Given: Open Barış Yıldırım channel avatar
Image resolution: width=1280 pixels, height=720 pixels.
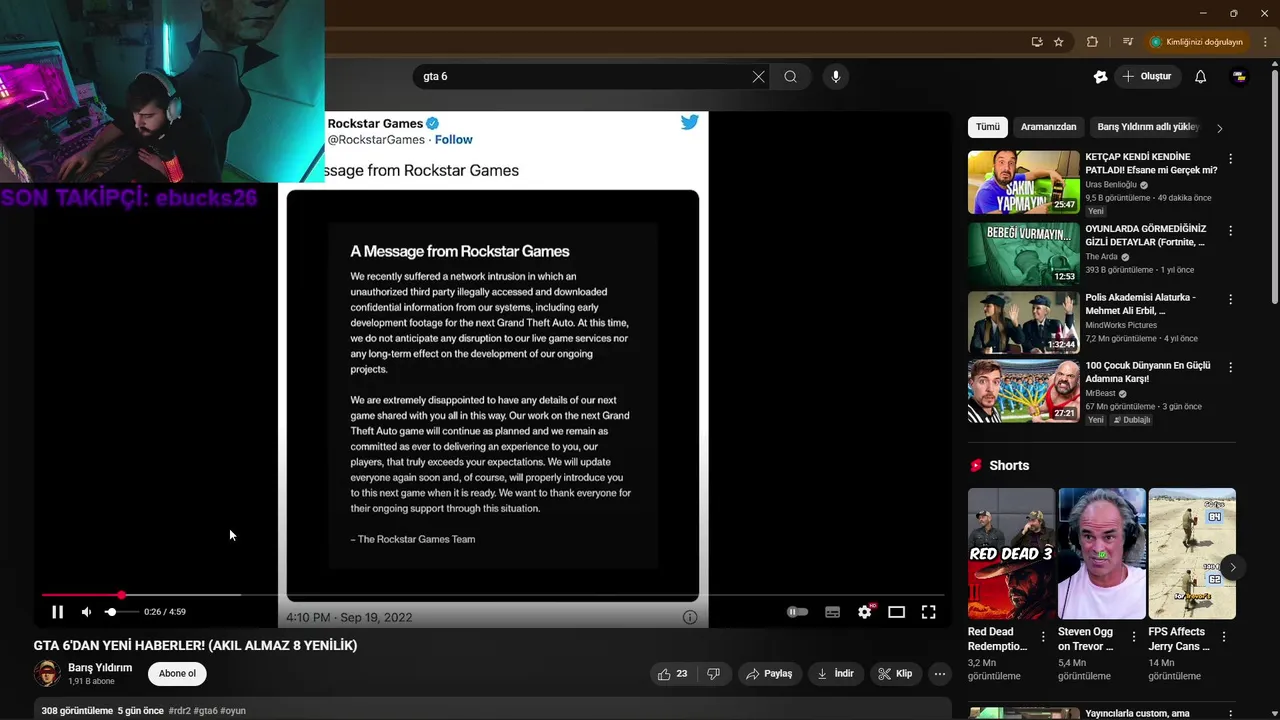Looking at the screenshot, I should click(x=47, y=673).
